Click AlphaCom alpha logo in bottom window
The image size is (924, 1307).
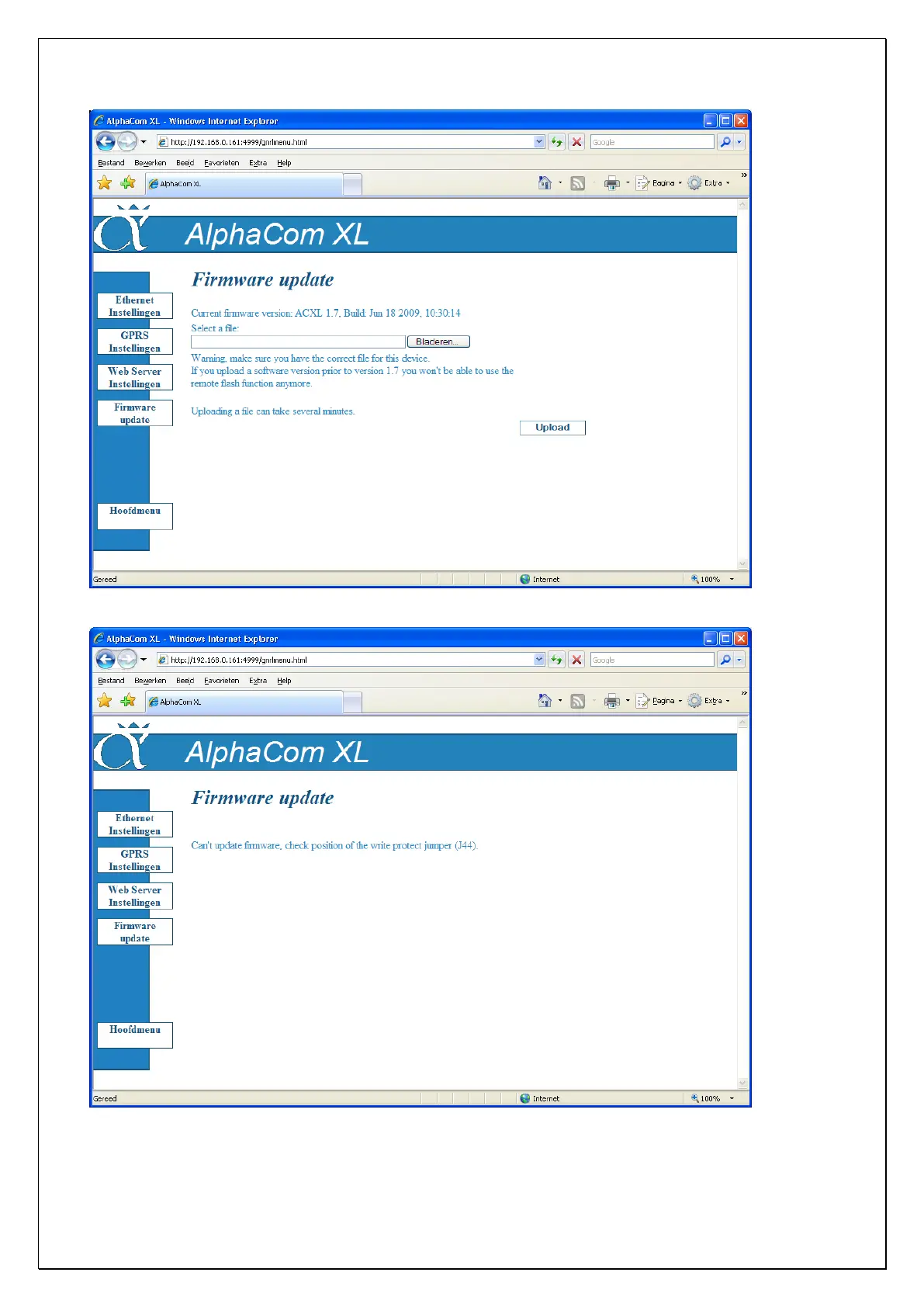[122, 746]
